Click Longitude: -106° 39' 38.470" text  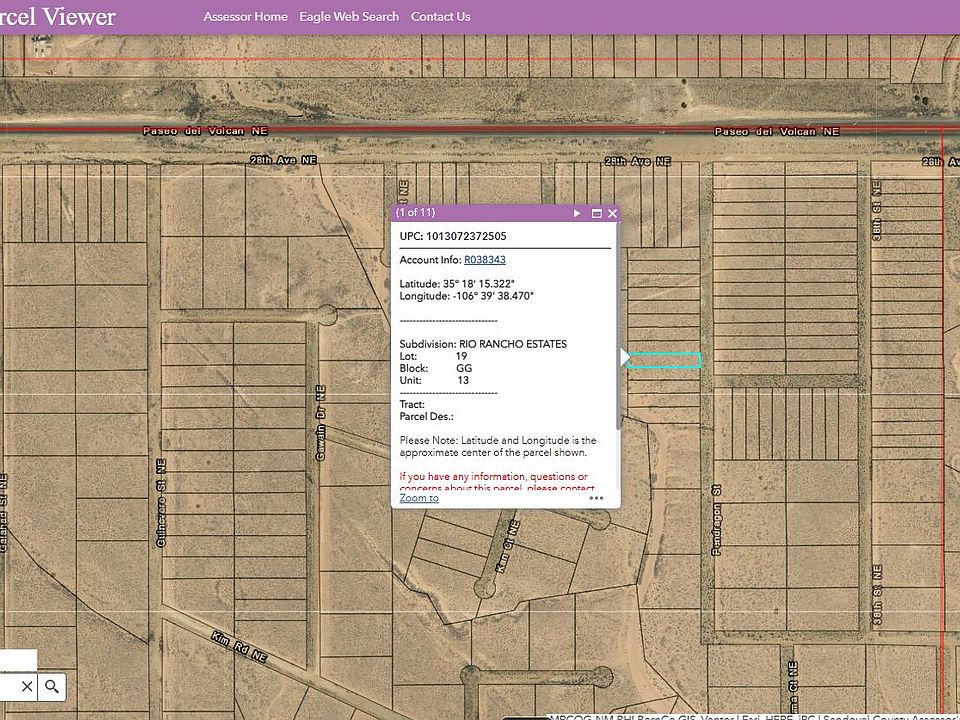point(467,296)
